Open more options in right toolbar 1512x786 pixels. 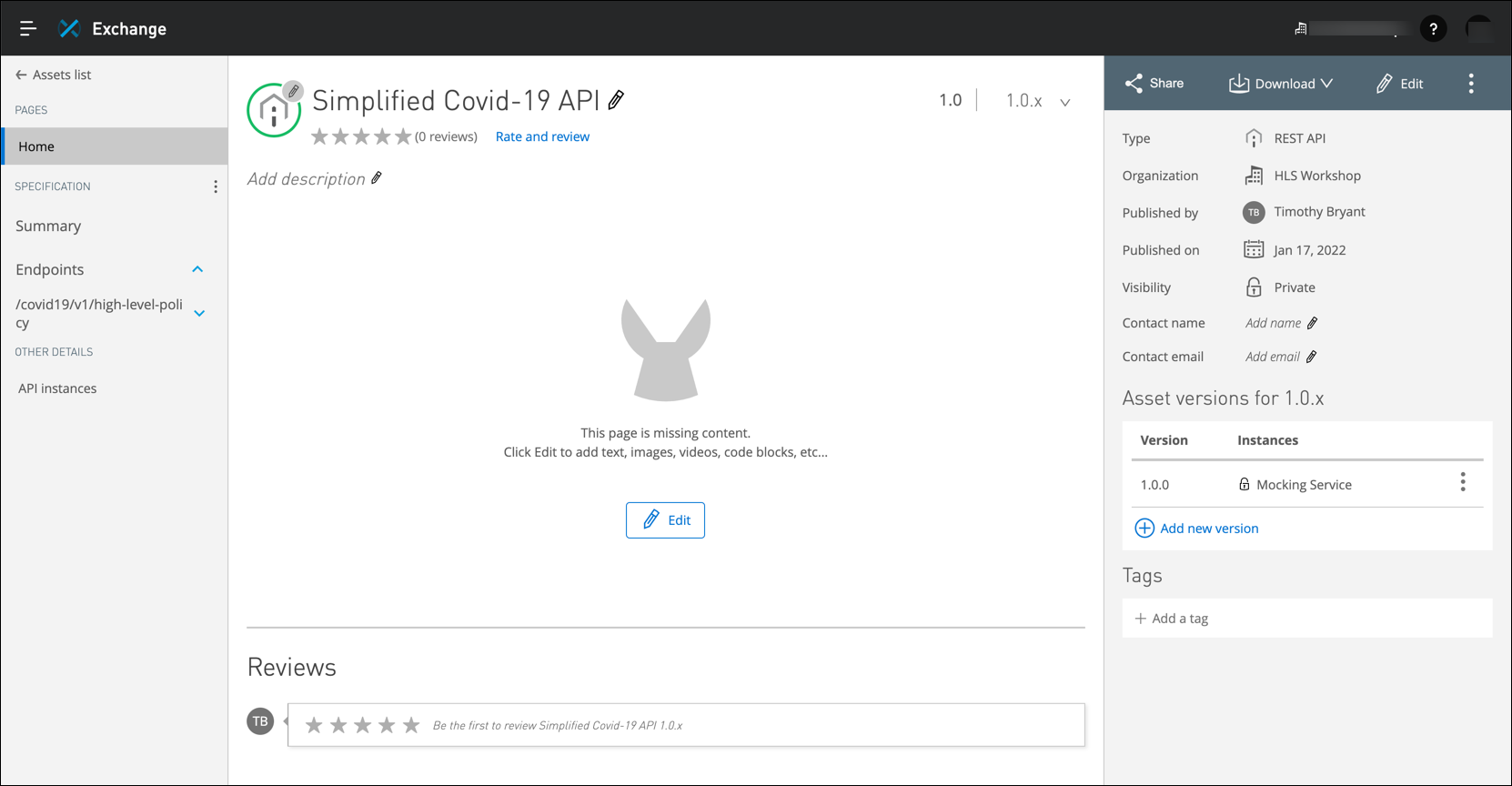pyautogui.click(x=1471, y=84)
